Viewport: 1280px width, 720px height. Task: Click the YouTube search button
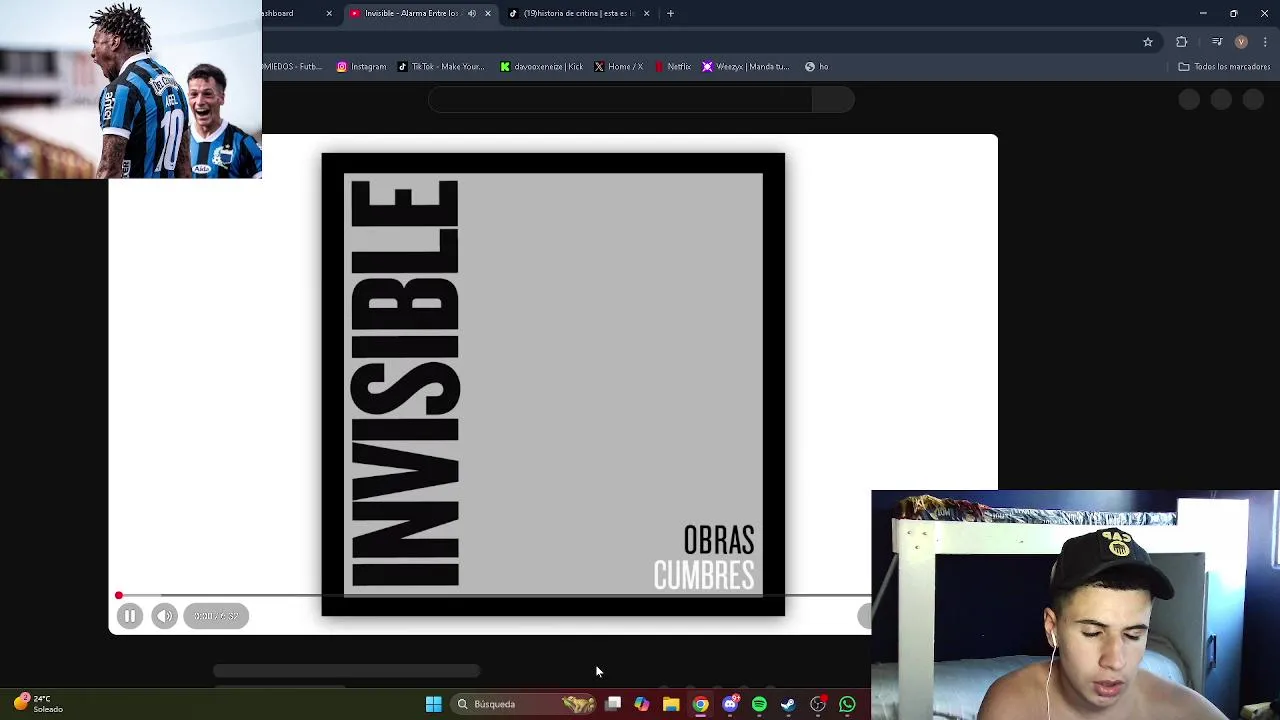833,99
